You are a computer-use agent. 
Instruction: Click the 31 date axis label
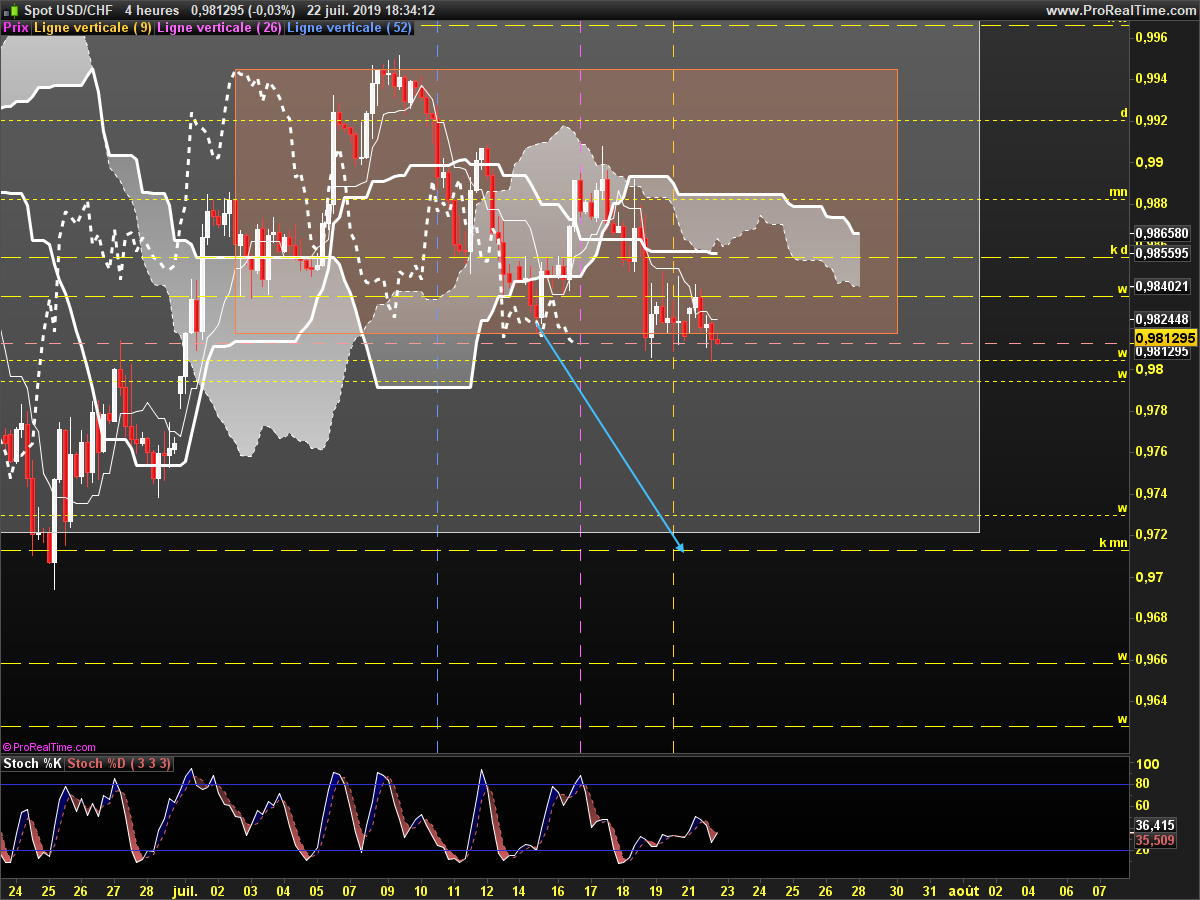[x=929, y=889]
